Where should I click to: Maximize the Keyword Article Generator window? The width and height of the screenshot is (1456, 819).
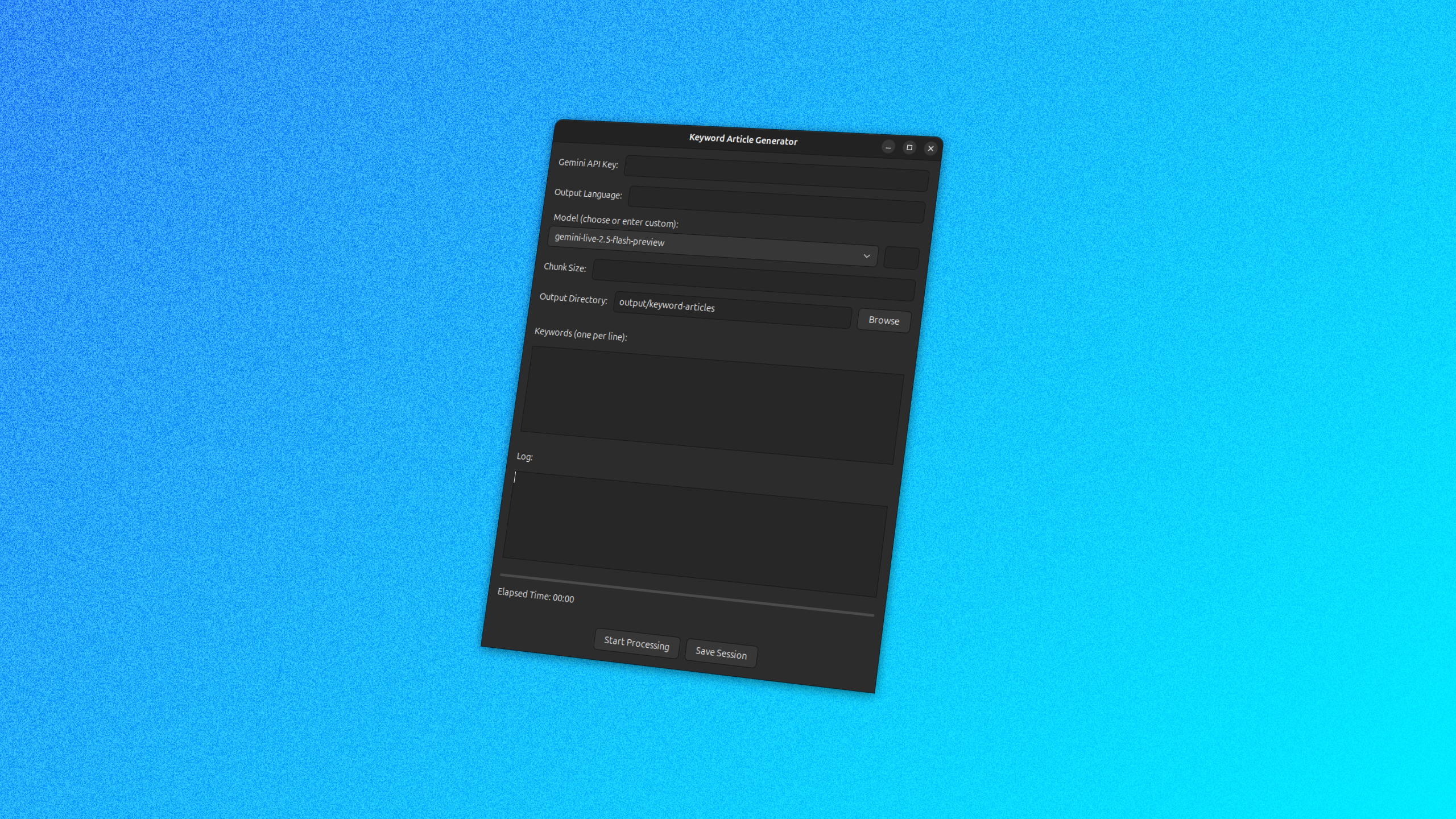pyautogui.click(x=909, y=148)
